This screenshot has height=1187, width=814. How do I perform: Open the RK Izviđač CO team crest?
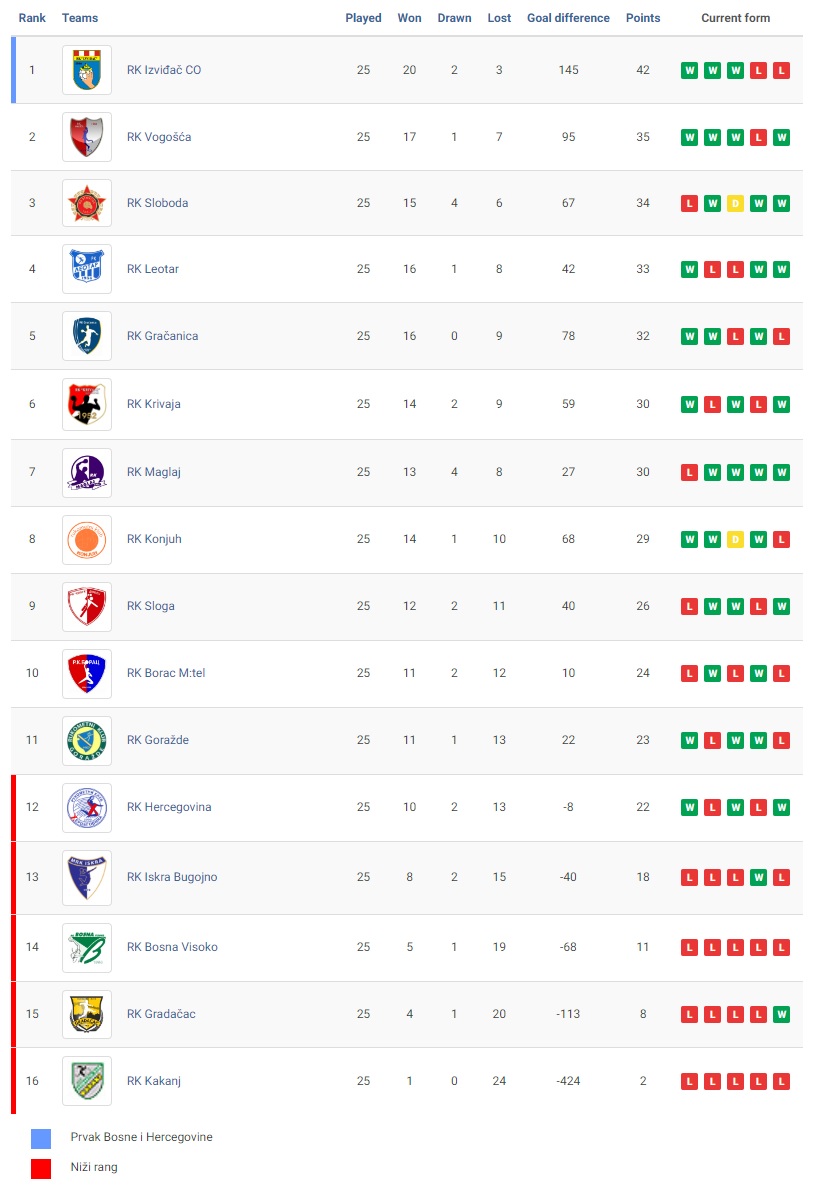click(x=87, y=70)
